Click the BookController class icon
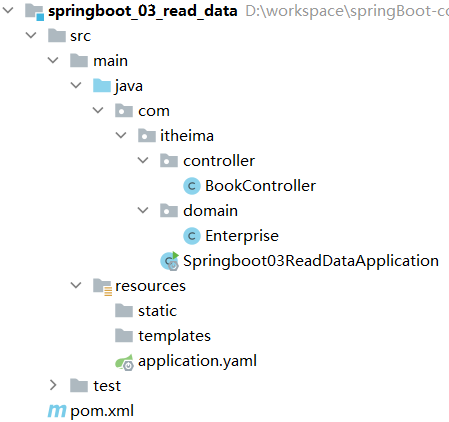This screenshot has width=449, height=422. pyautogui.click(x=192, y=186)
